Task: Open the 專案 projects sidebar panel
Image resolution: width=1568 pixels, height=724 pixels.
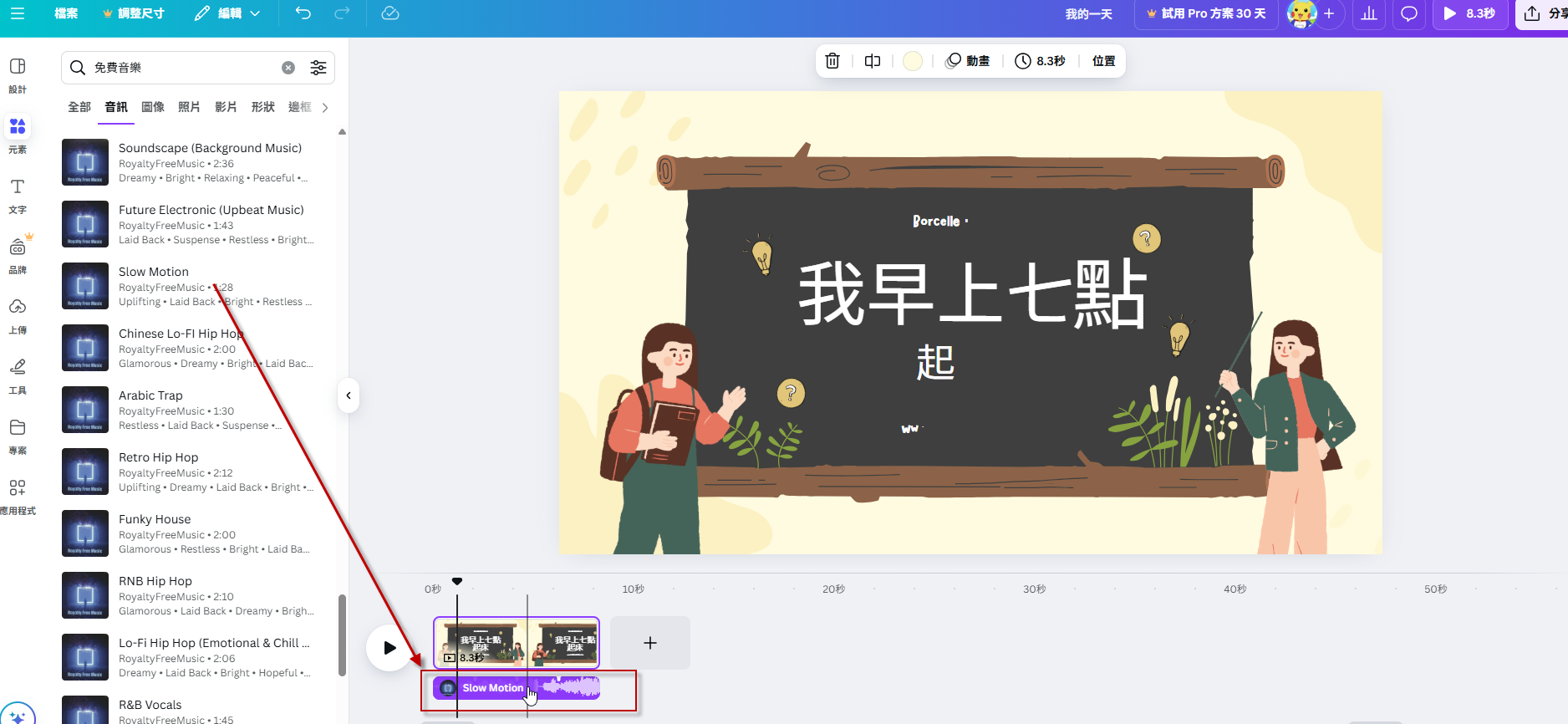Action: coord(18,436)
